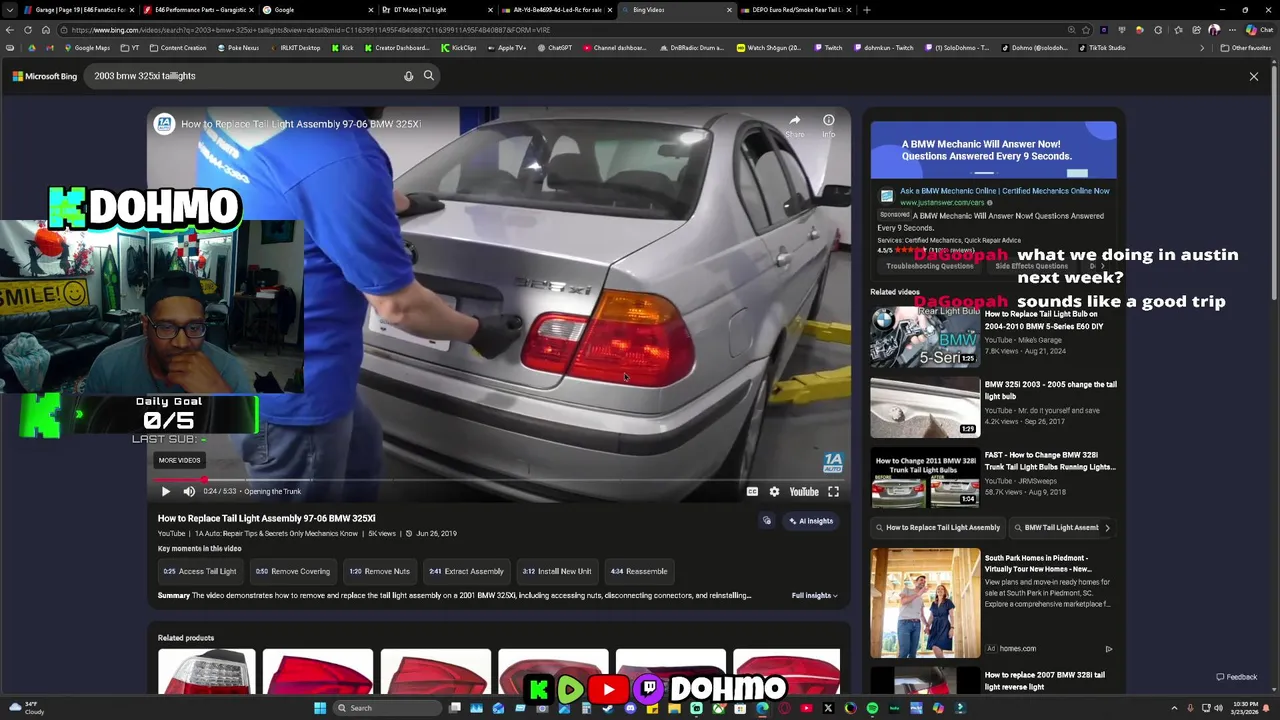Jump to 0:50 Remove Covering moment
The image size is (1280, 720).
click(x=292, y=571)
